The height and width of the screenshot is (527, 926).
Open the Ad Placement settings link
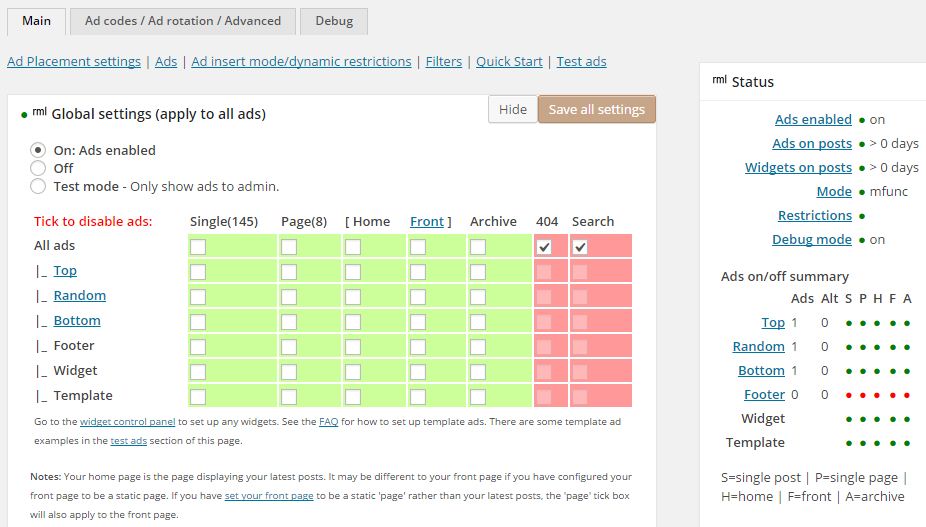74,61
